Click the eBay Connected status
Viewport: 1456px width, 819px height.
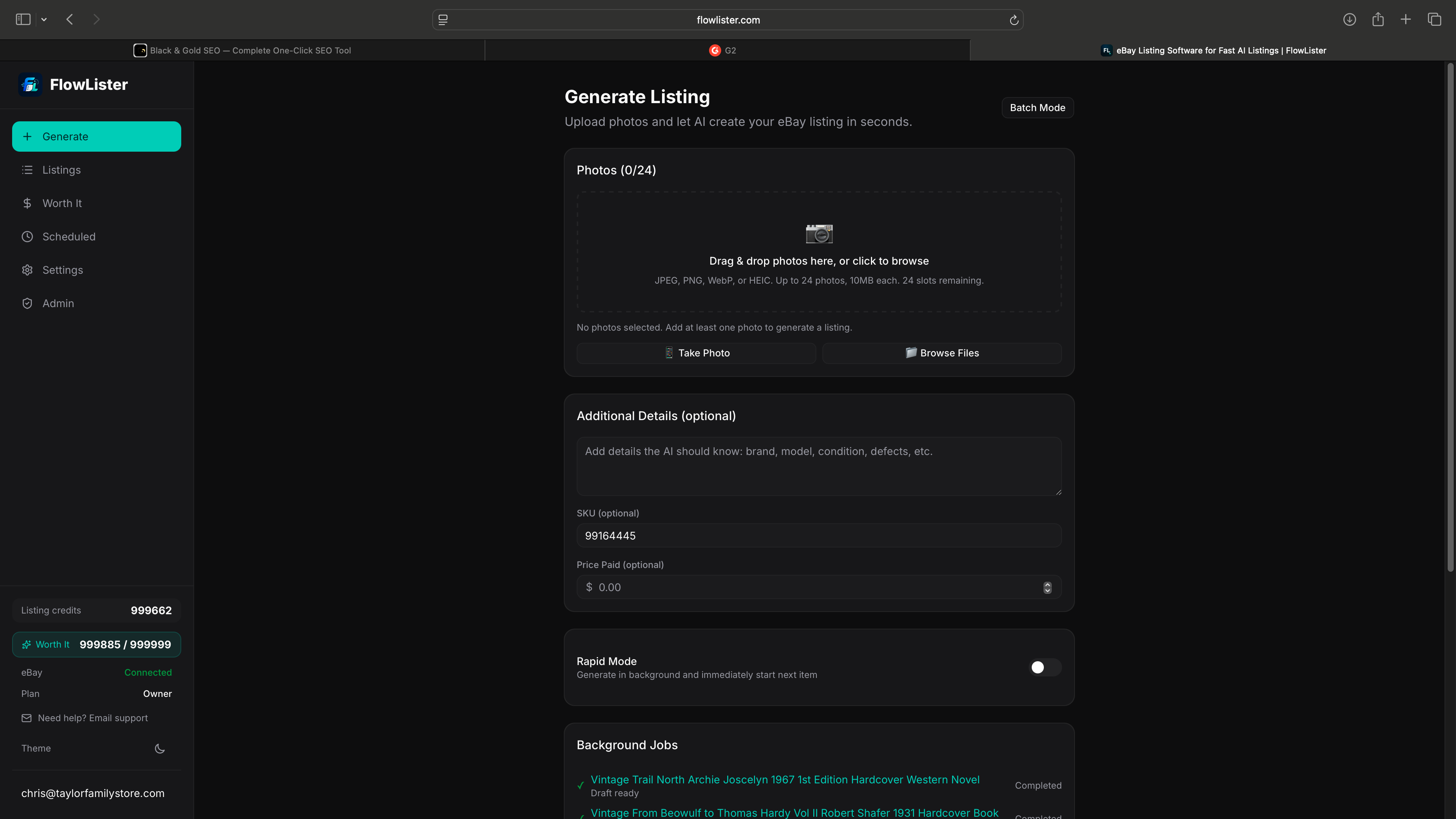click(148, 673)
